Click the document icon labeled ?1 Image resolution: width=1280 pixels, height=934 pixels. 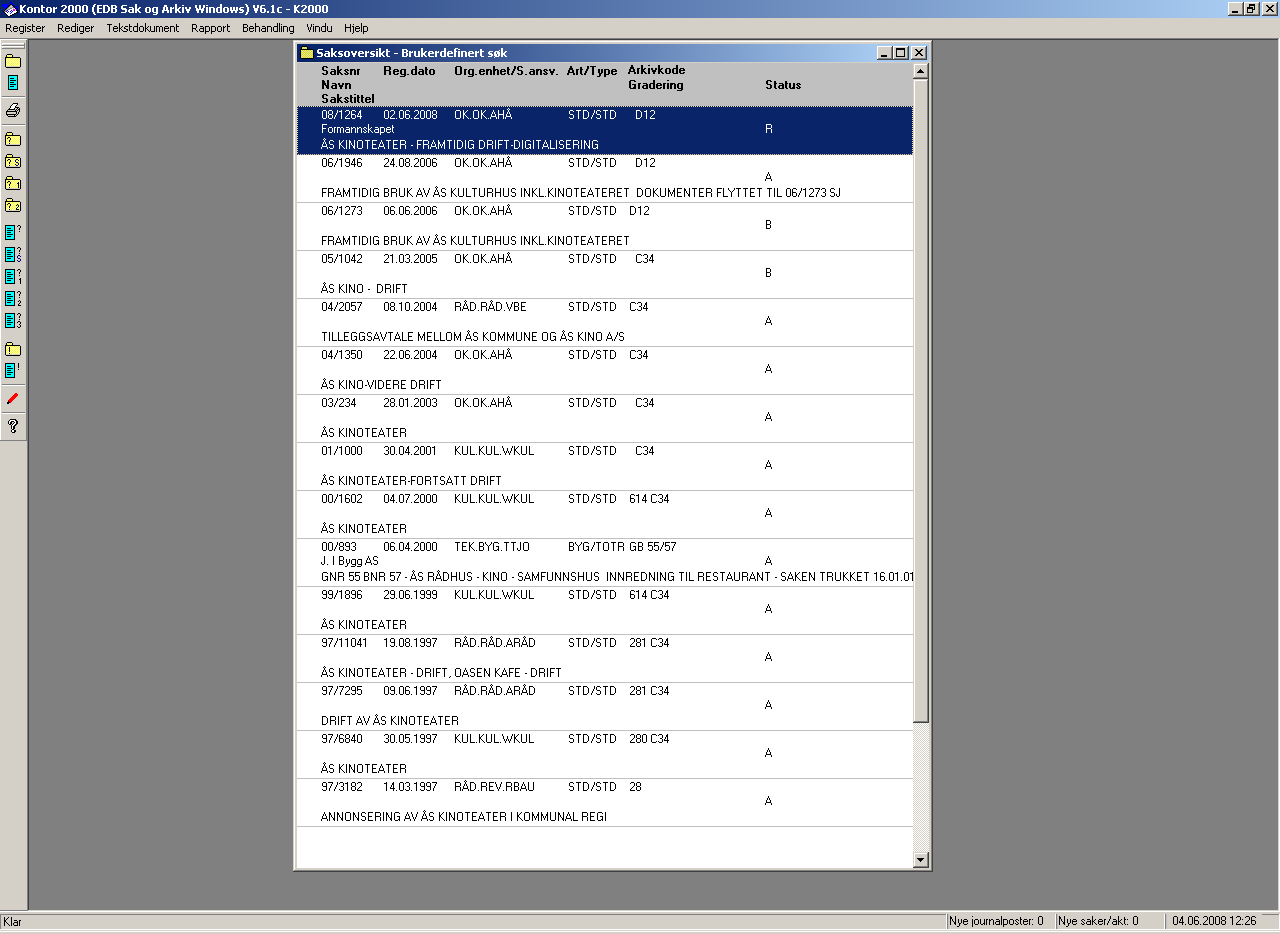tap(13, 277)
